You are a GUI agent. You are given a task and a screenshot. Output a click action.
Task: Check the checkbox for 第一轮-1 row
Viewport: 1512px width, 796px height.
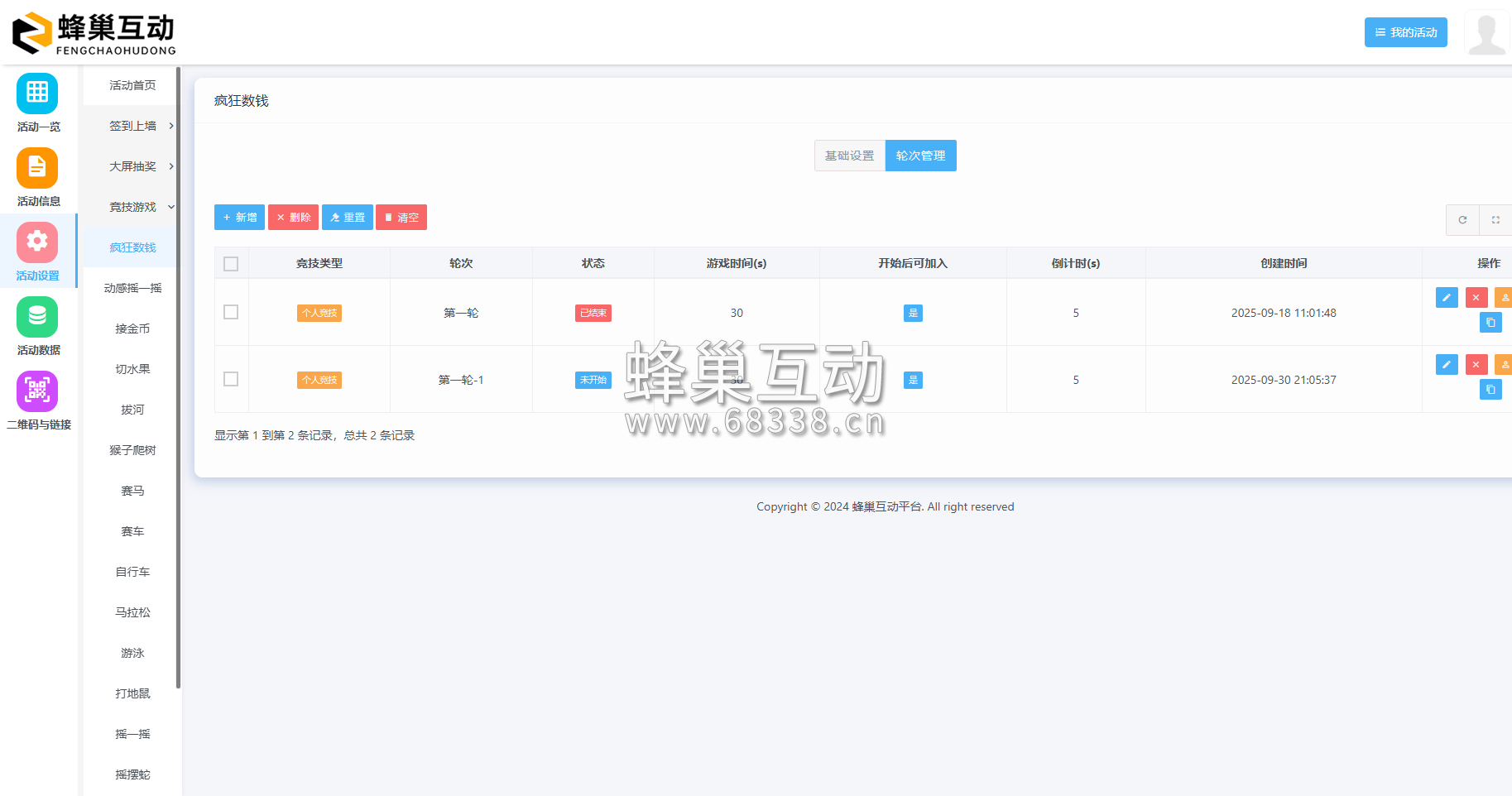coord(231,379)
